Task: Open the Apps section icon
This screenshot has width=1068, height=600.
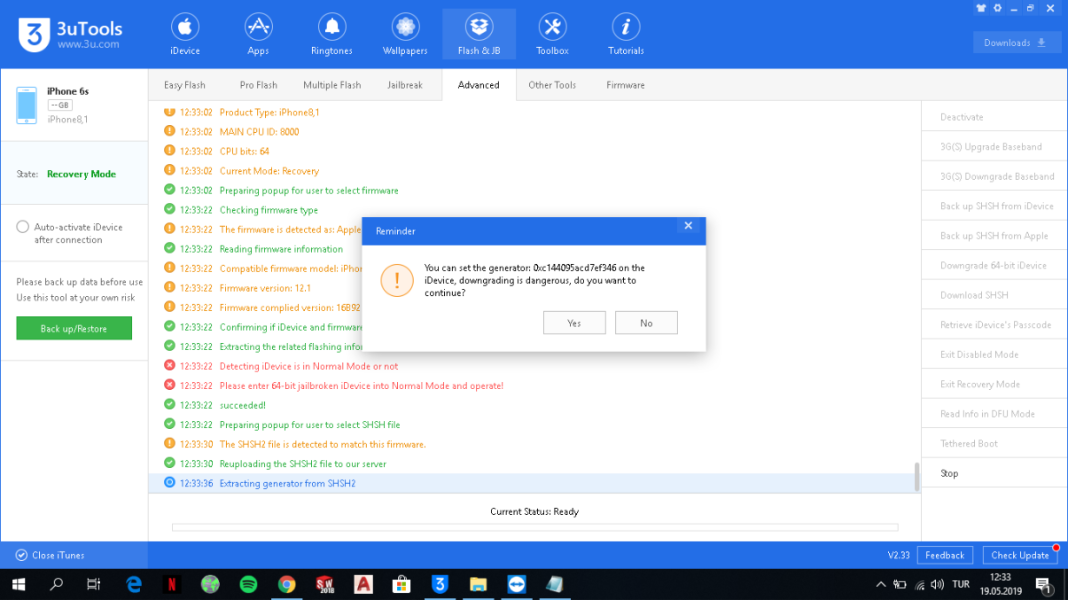Action: pos(258,27)
